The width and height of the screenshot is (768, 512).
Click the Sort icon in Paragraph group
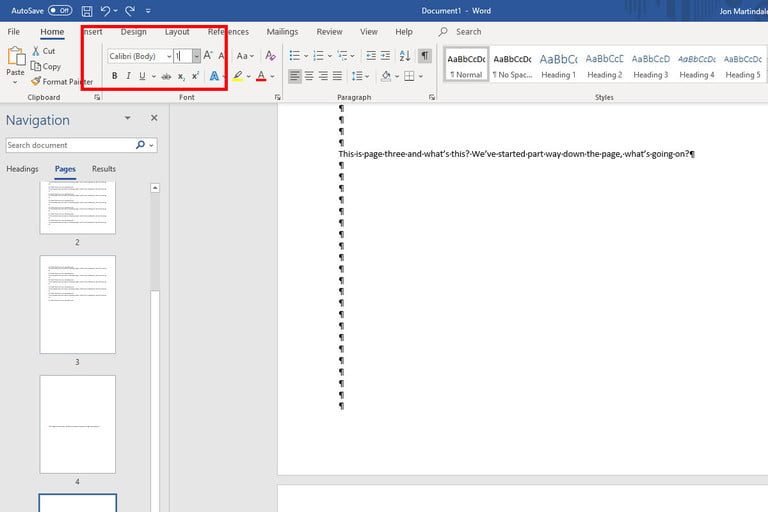[x=405, y=56]
